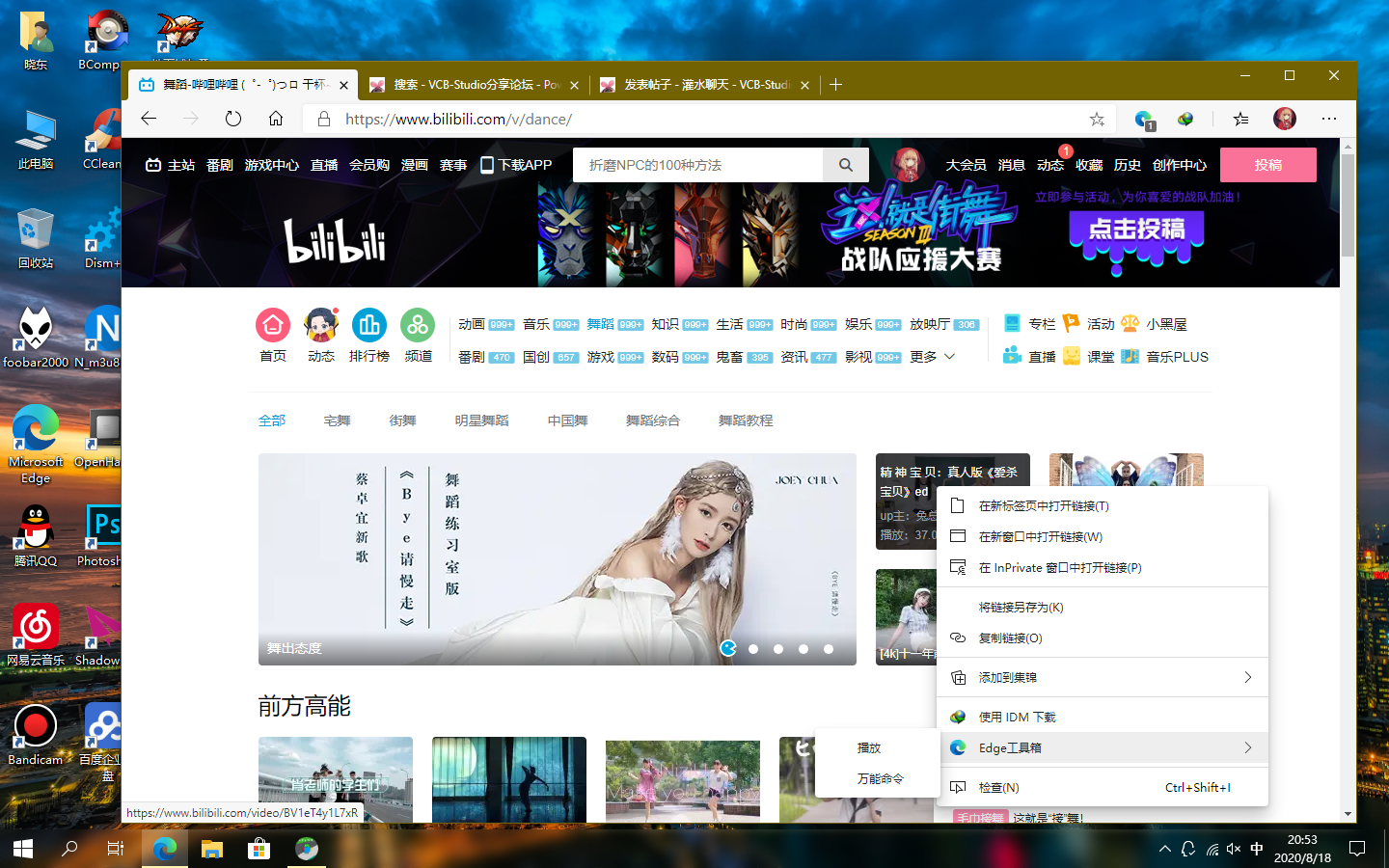Open Task View on the taskbar

pos(116,849)
